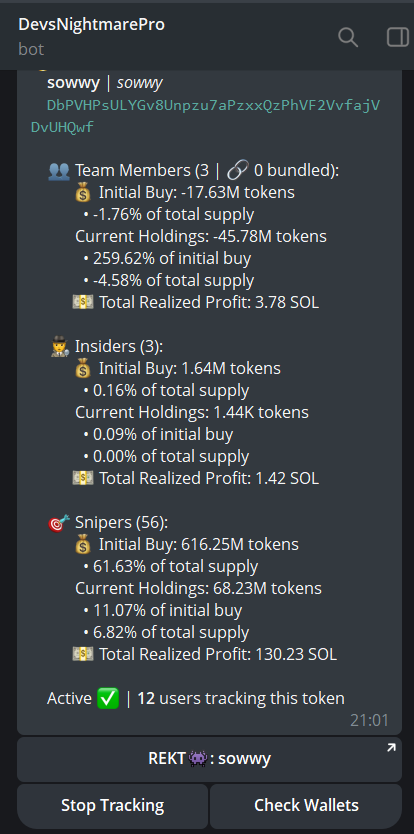Click the Insiders detective emoji
This screenshot has width=414, height=834.
(x=59, y=347)
